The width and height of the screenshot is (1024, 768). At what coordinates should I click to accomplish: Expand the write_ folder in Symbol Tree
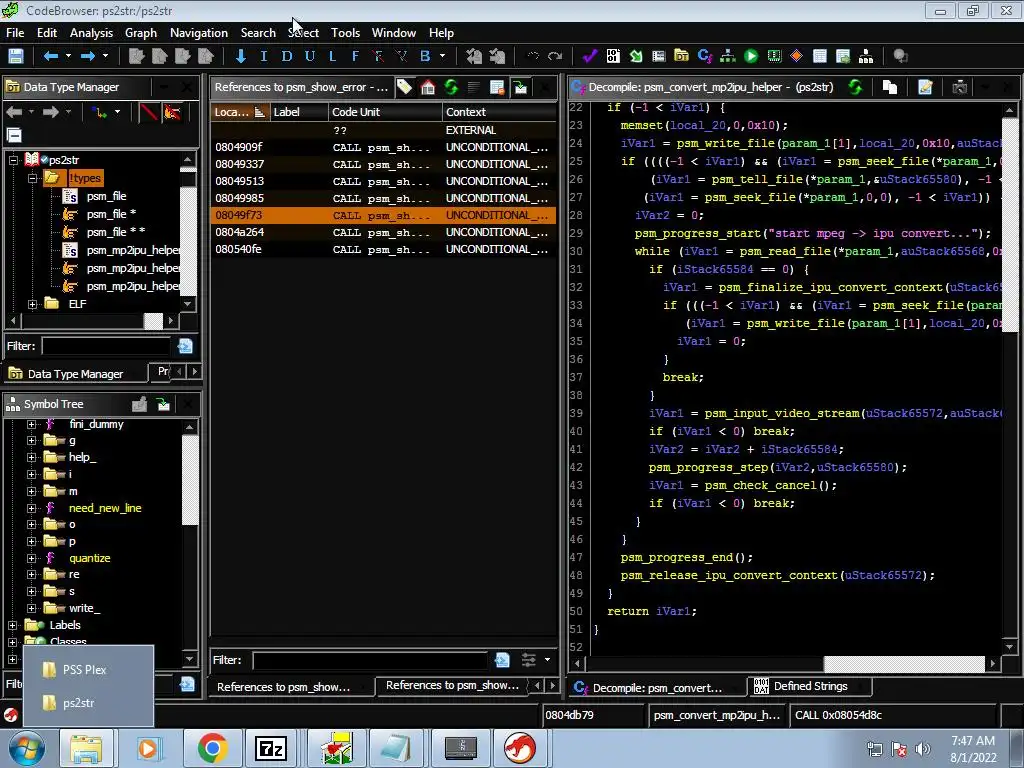31,608
